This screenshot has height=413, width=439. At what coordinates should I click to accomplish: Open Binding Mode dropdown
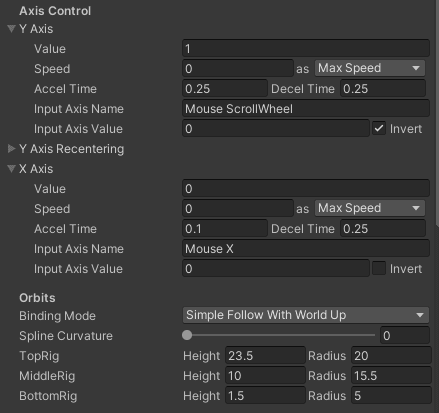tap(306, 315)
